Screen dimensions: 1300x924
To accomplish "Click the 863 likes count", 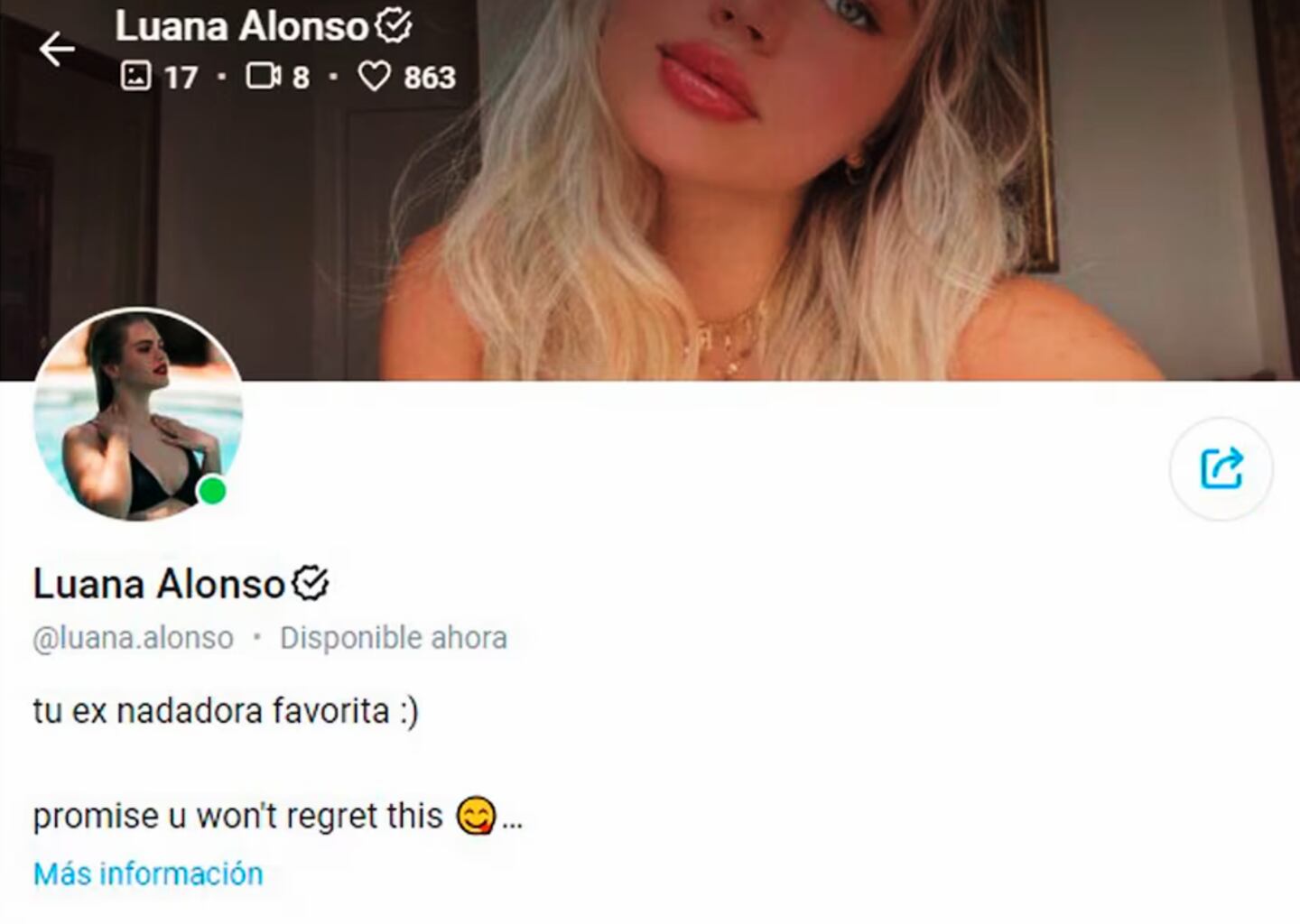I will 430,78.
